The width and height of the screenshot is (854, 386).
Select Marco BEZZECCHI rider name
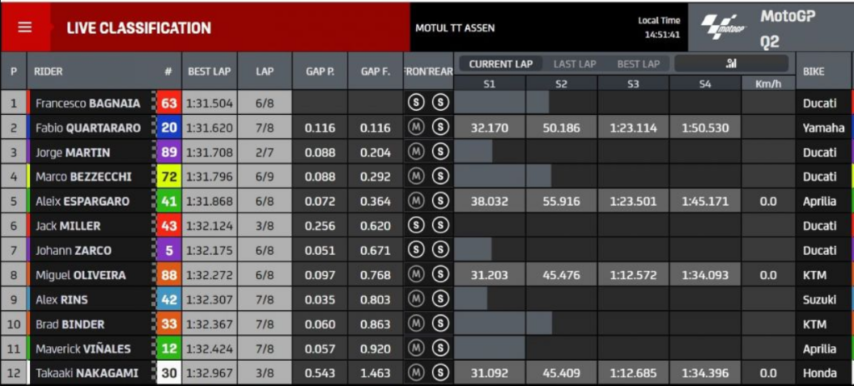pyautogui.click(x=83, y=177)
